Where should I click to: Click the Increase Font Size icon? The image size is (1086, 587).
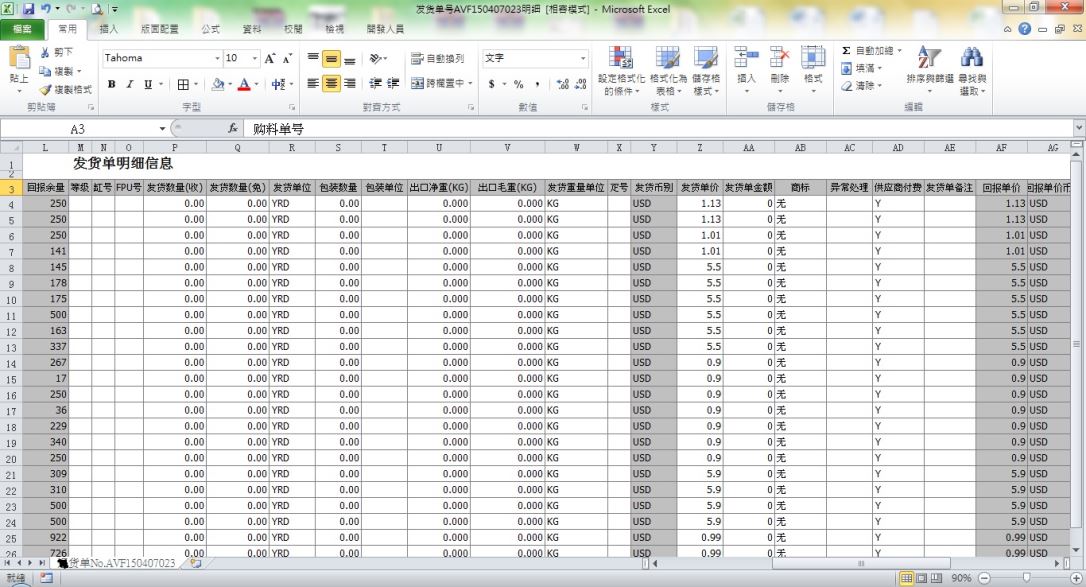click(x=271, y=58)
